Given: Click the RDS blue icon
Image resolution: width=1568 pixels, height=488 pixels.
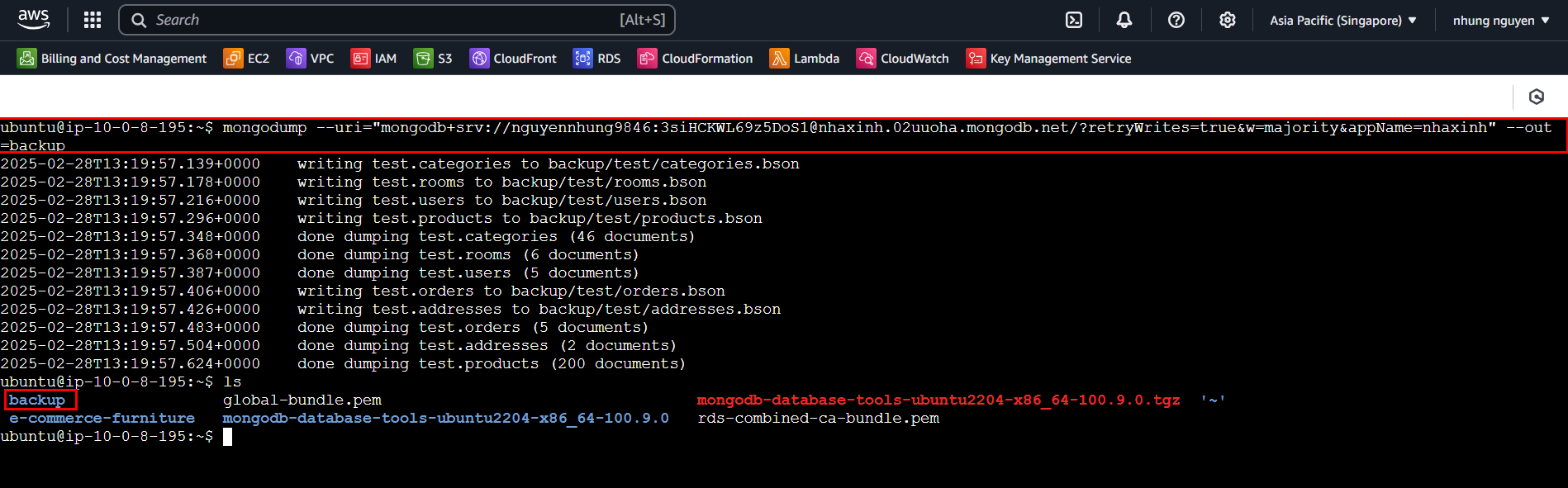Looking at the screenshot, I should tap(582, 59).
